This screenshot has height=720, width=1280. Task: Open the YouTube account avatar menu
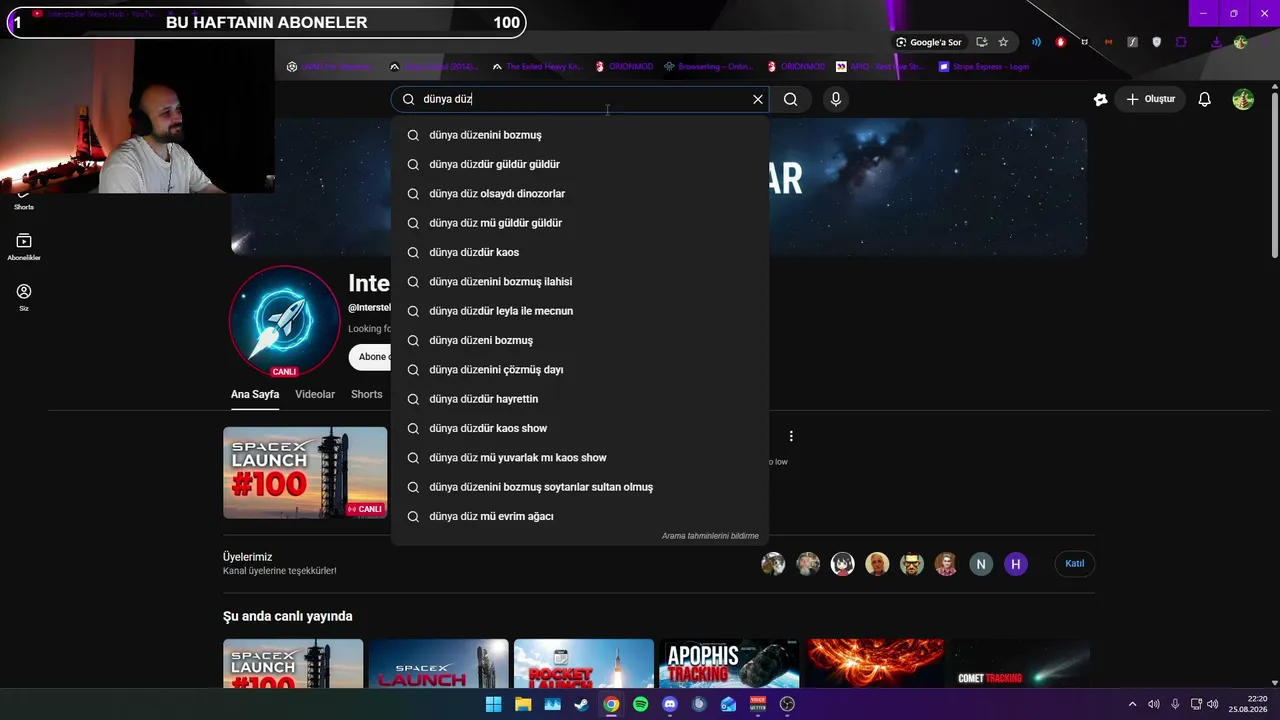coord(1243,99)
